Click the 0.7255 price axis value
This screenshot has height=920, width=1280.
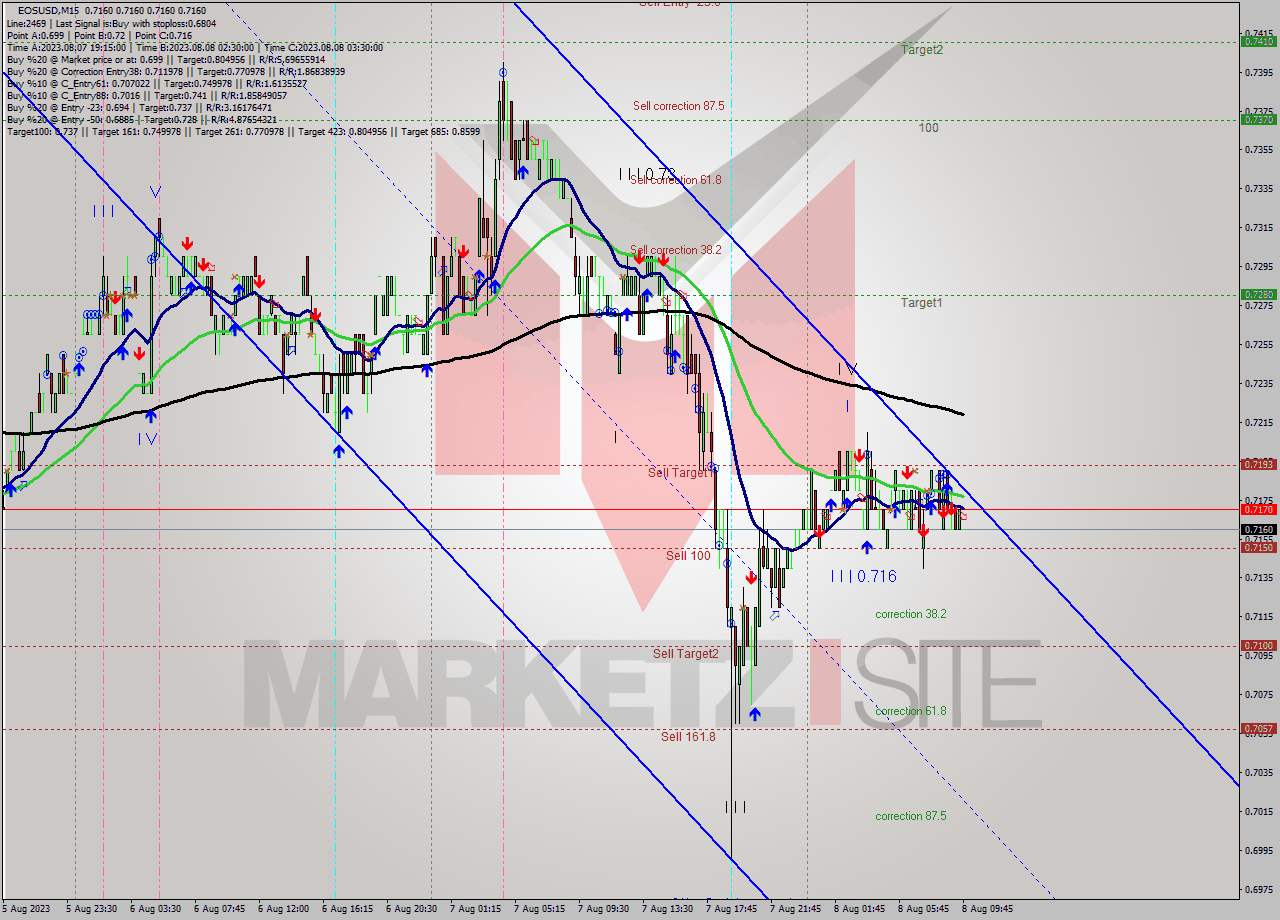click(x=1258, y=344)
